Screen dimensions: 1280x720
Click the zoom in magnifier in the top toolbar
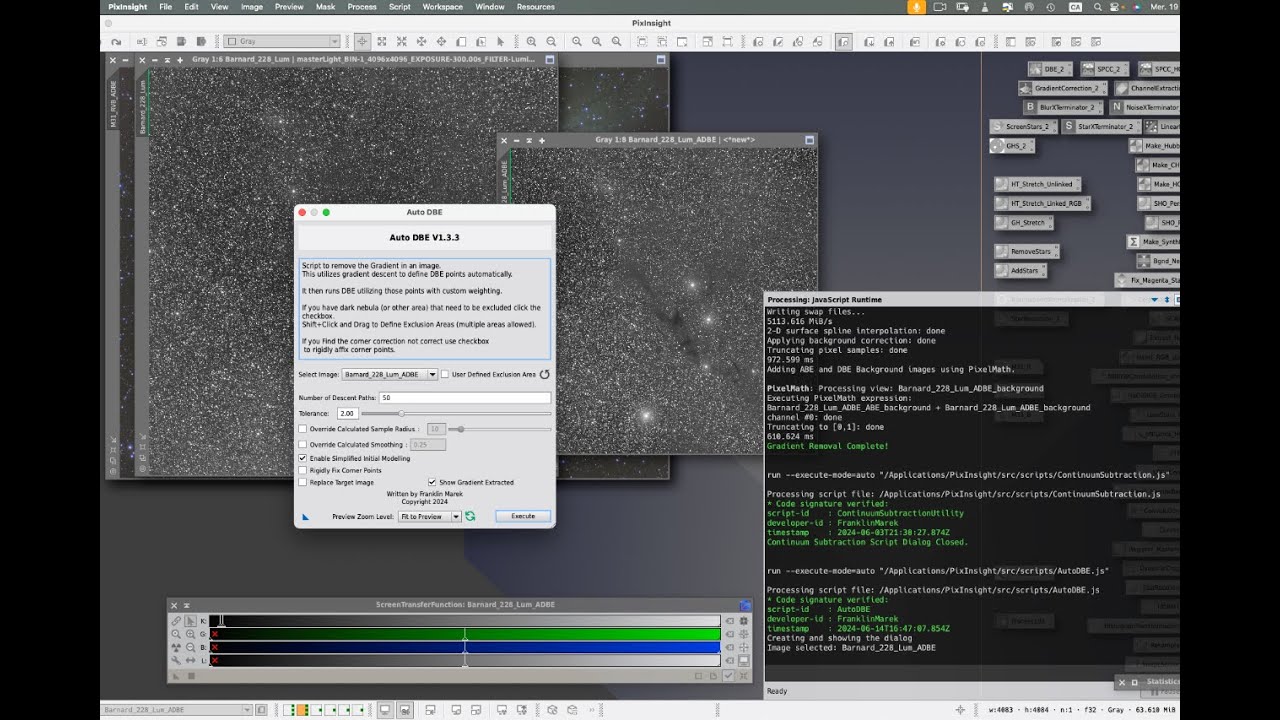coord(530,42)
